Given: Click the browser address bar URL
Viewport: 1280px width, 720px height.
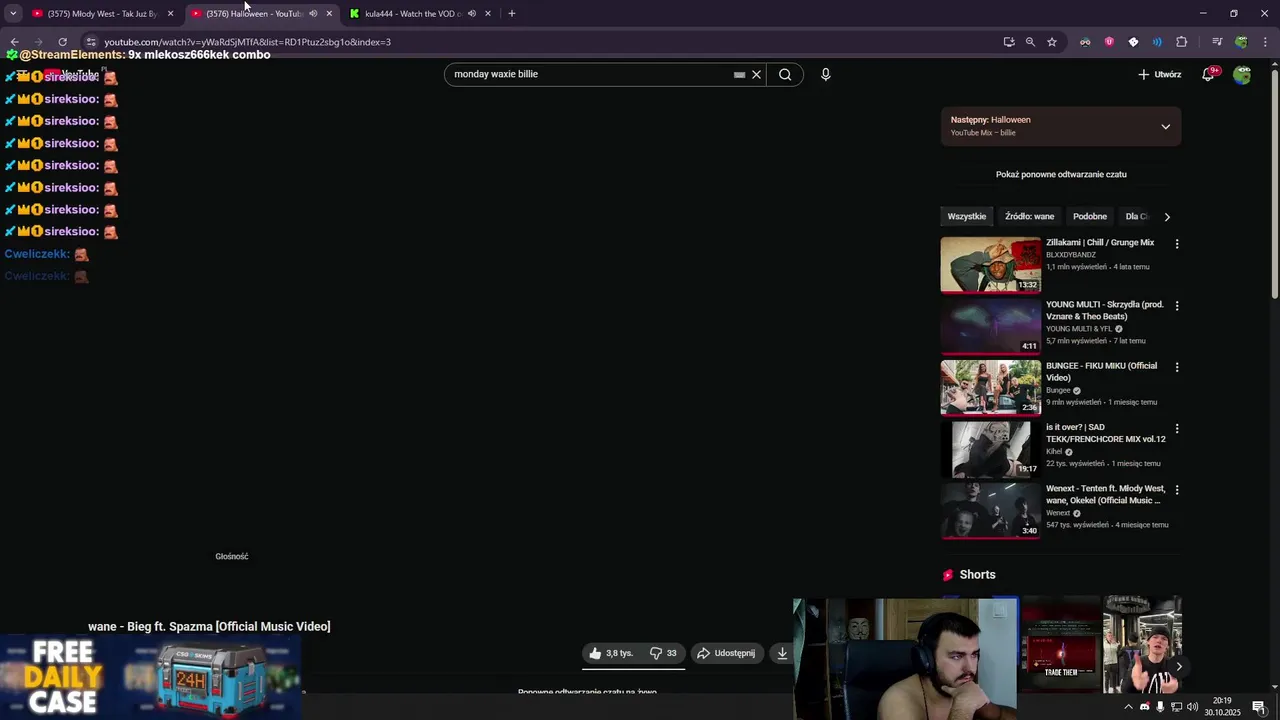Looking at the screenshot, I should 247,42.
